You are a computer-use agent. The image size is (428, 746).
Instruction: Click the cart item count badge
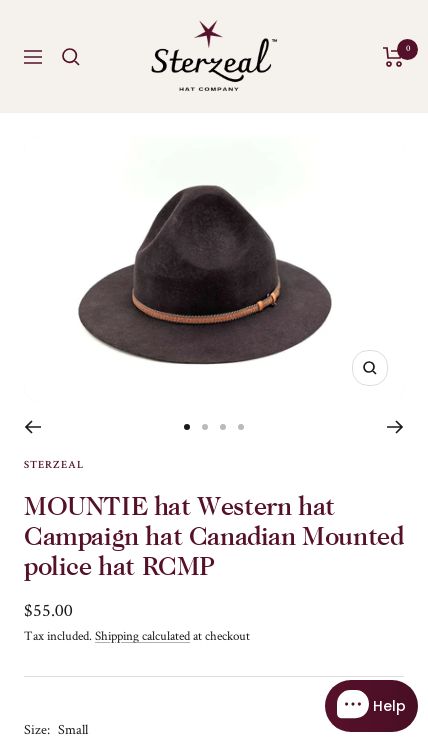(408, 49)
